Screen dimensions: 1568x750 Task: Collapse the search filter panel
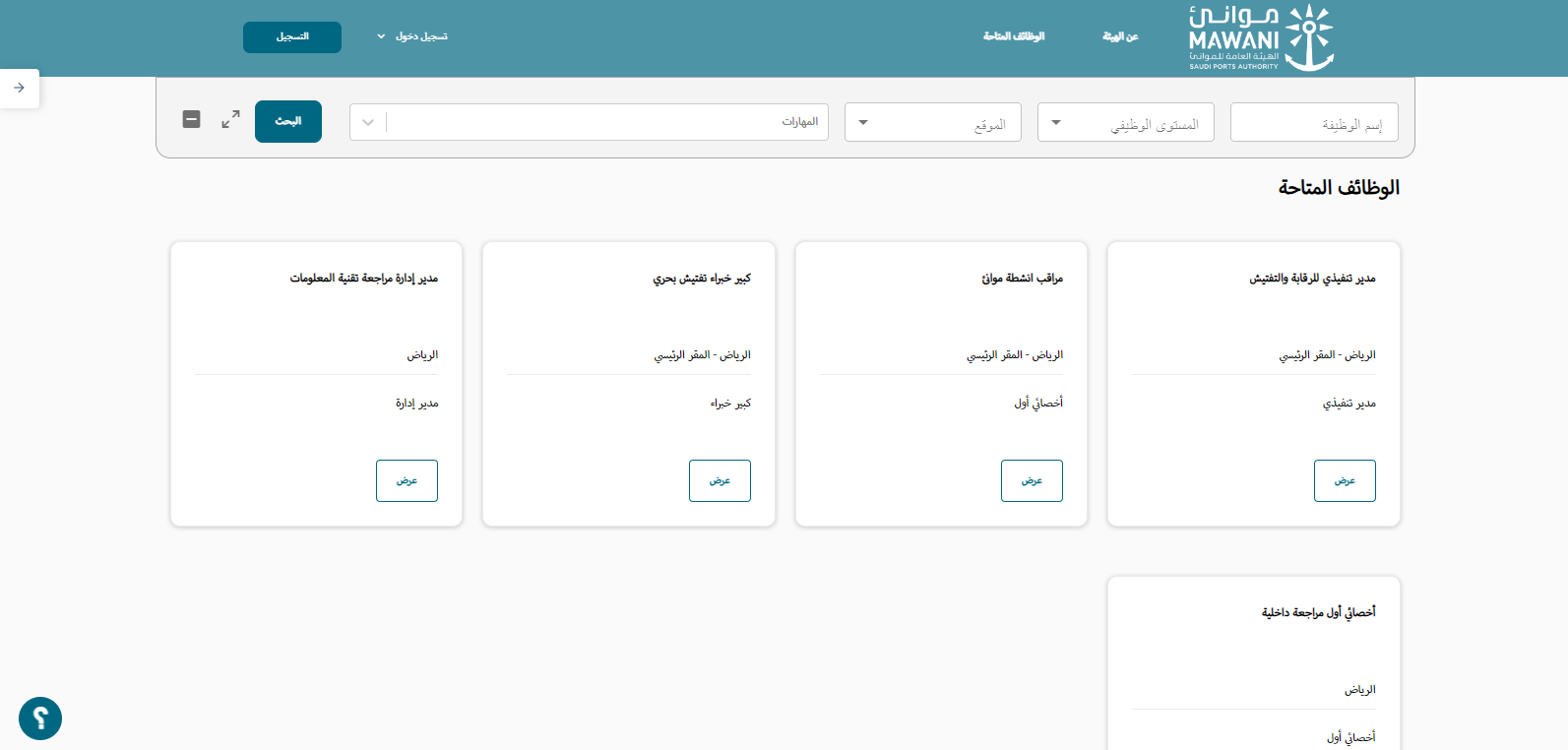click(192, 119)
